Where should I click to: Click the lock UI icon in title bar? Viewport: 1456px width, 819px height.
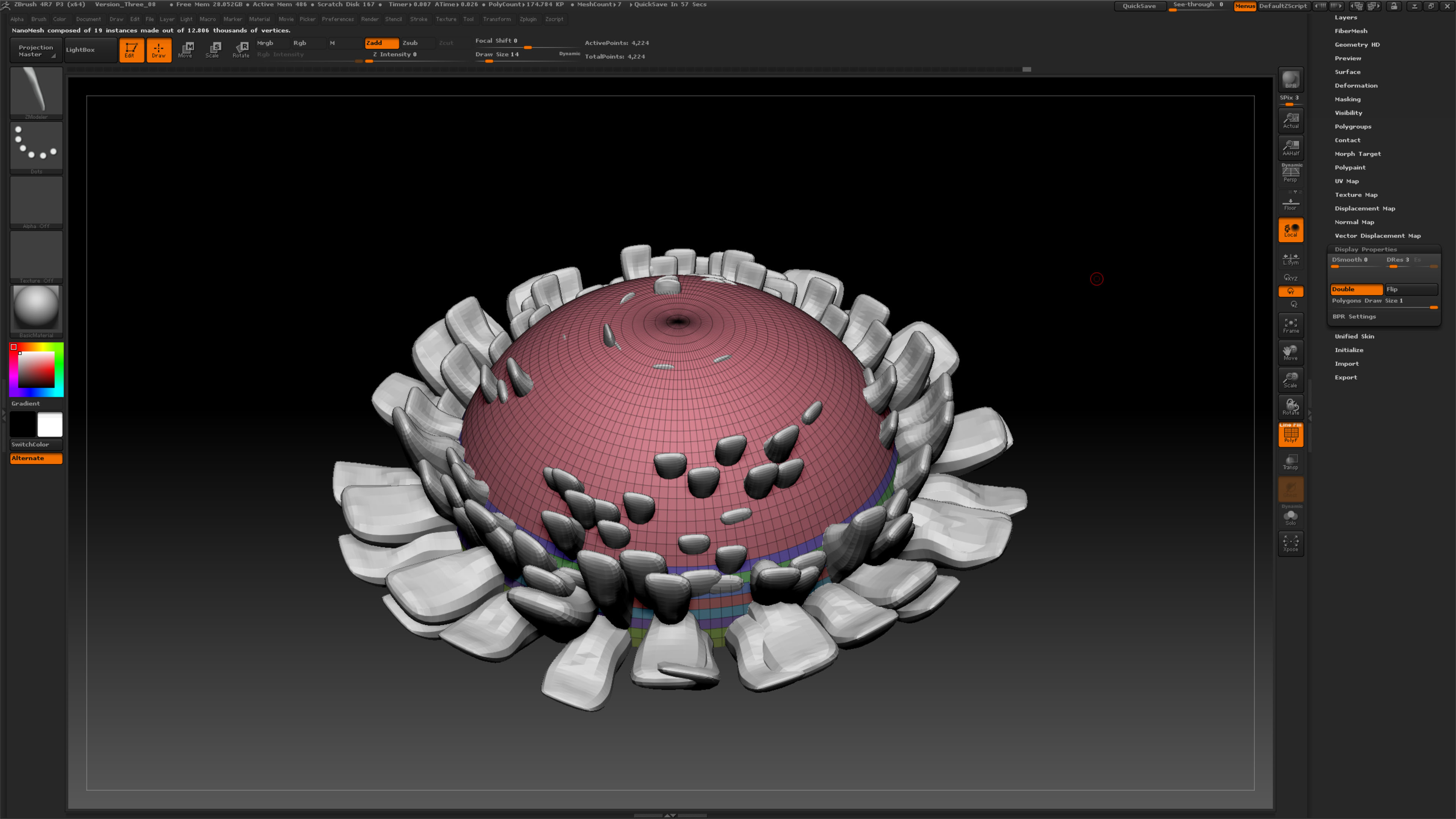tap(1394, 6)
